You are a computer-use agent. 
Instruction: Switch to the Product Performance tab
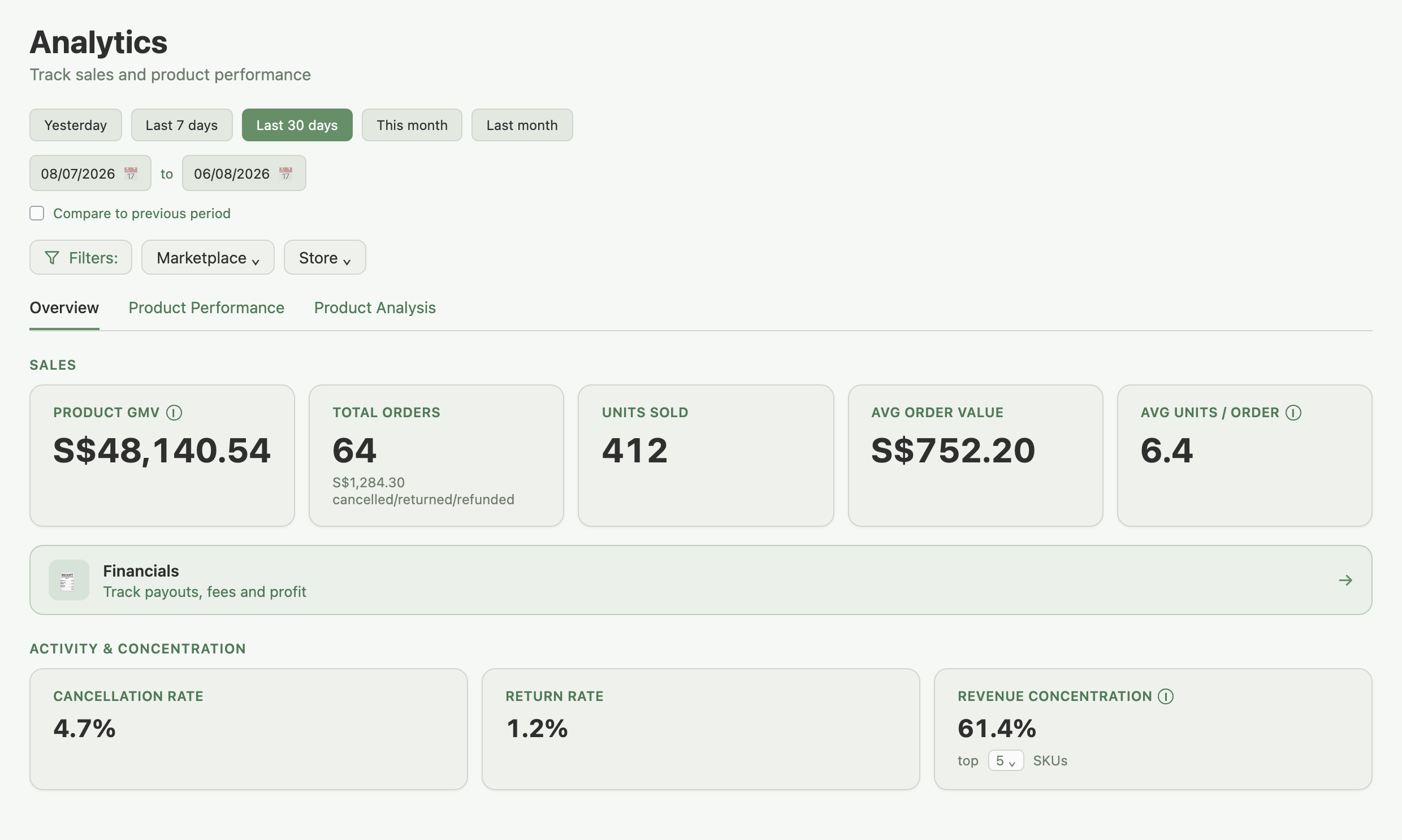206,308
